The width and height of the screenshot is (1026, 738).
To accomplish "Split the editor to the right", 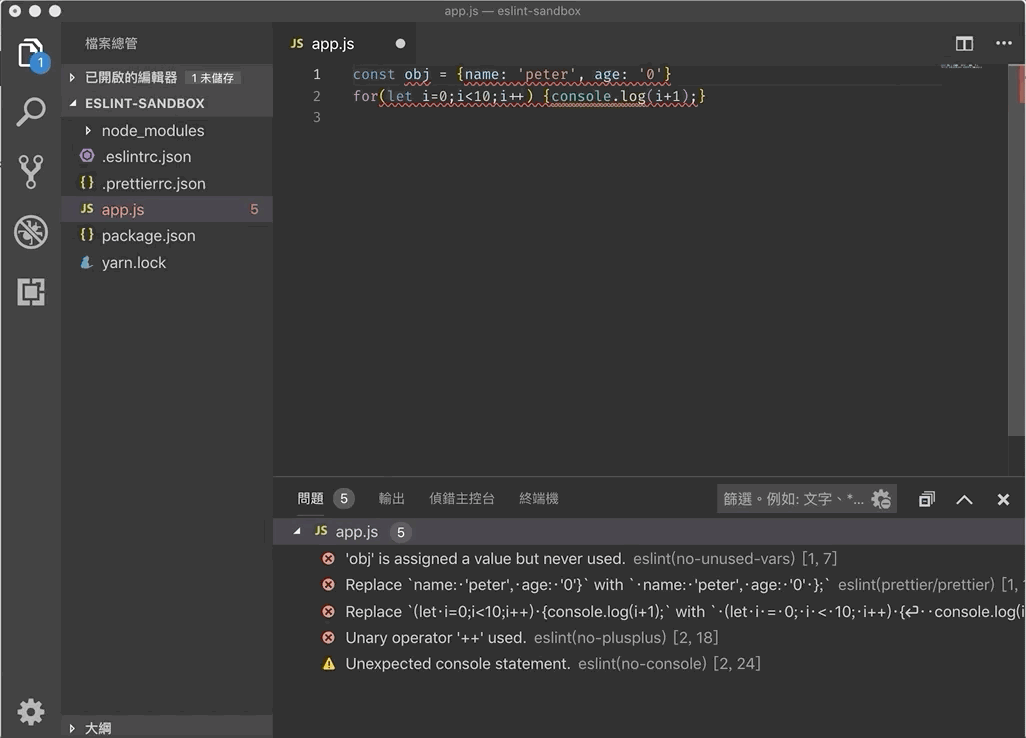I will (964, 44).
